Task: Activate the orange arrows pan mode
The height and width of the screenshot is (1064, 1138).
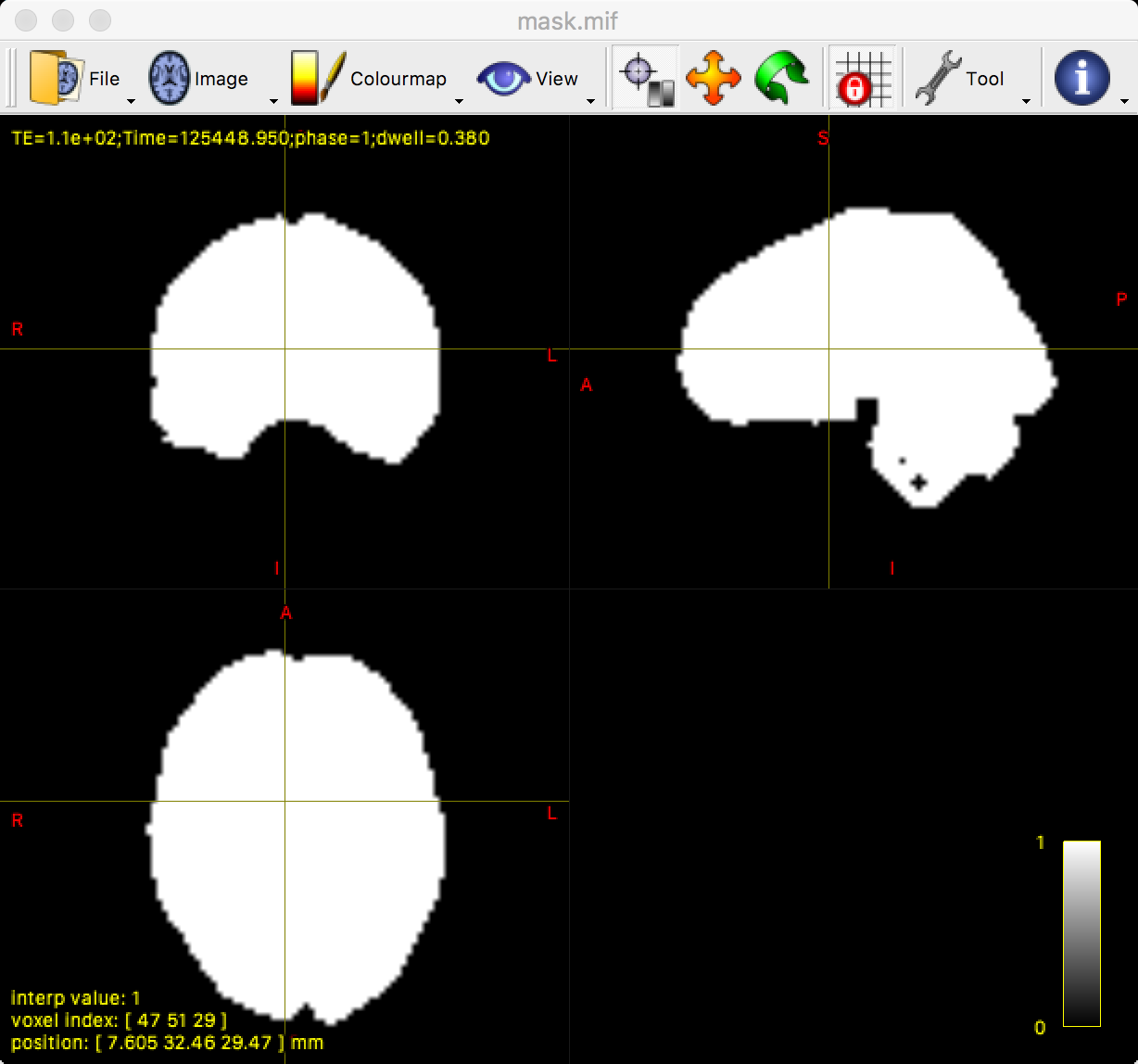Action: pyautogui.click(x=714, y=78)
